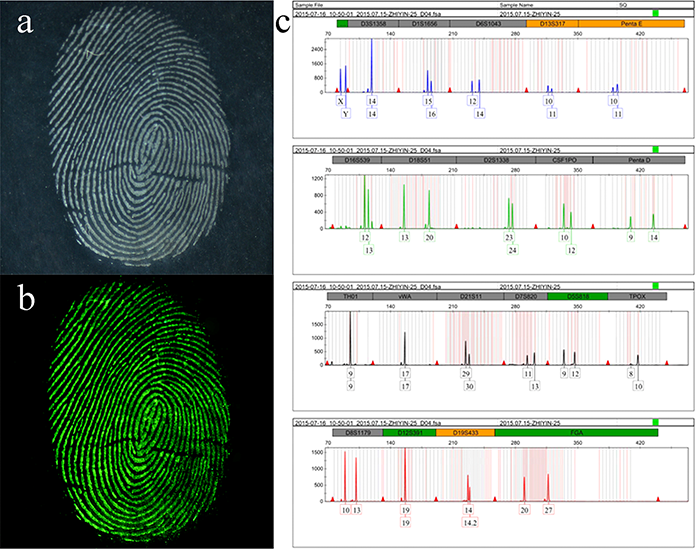This screenshot has width=700, height=549.
Task: Click the green quality square in the D8S1179 panel
Action: click(655, 422)
